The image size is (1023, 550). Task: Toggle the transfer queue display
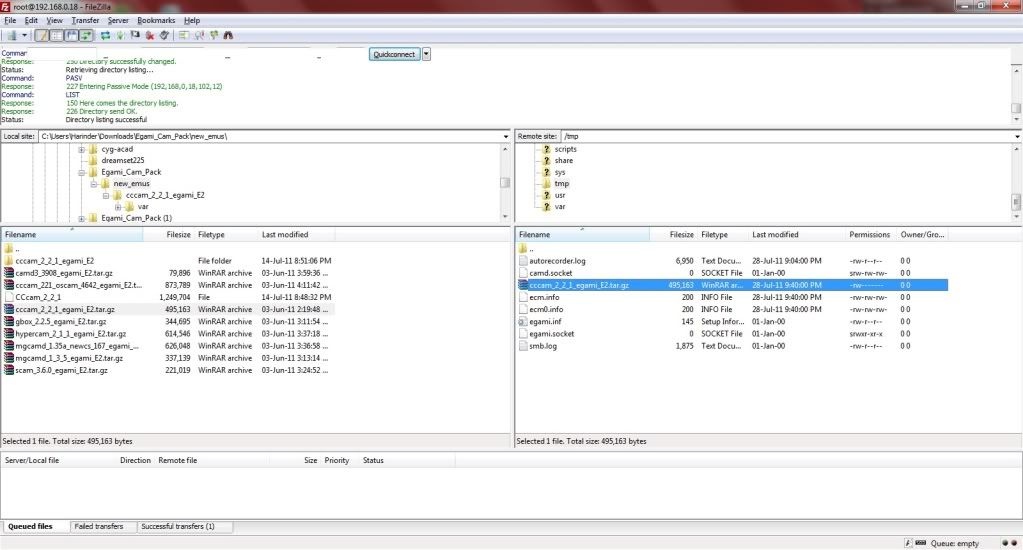(85, 35)
